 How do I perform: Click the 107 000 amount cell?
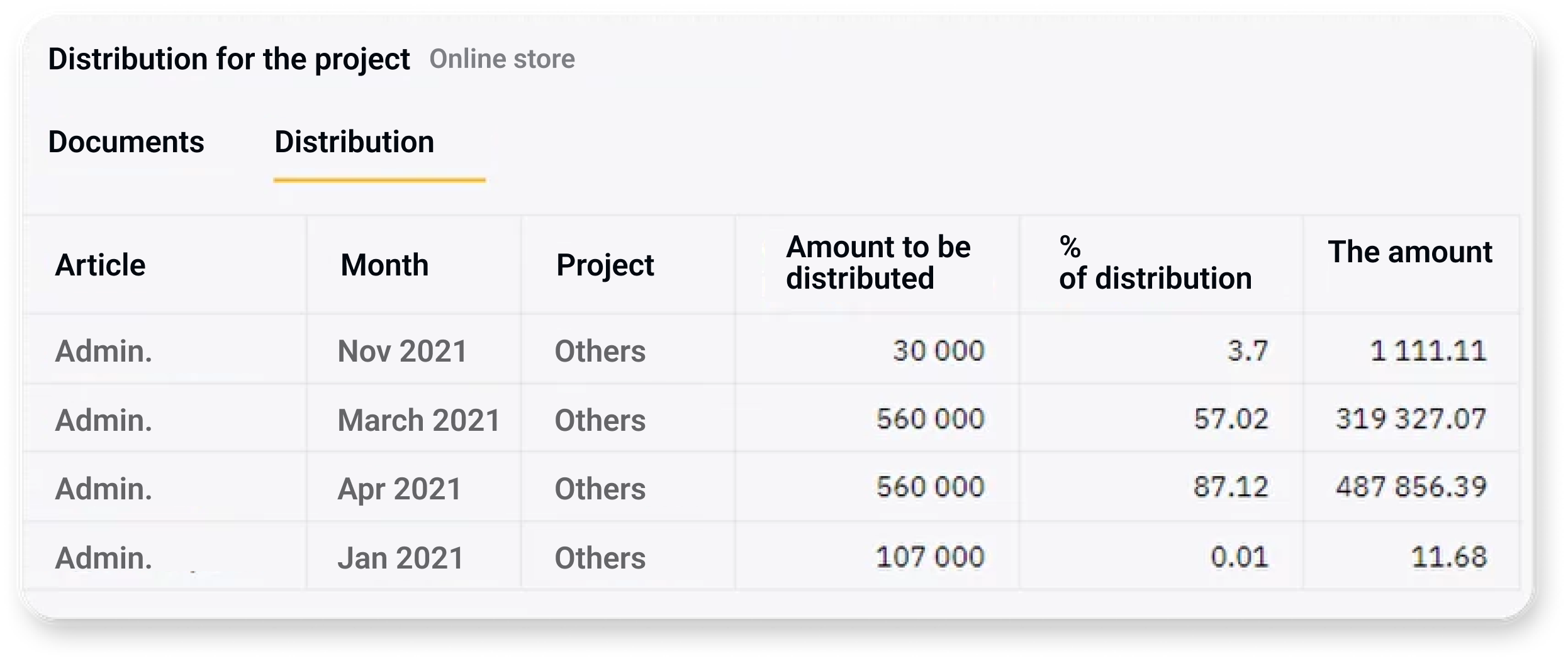coord(930,557)
